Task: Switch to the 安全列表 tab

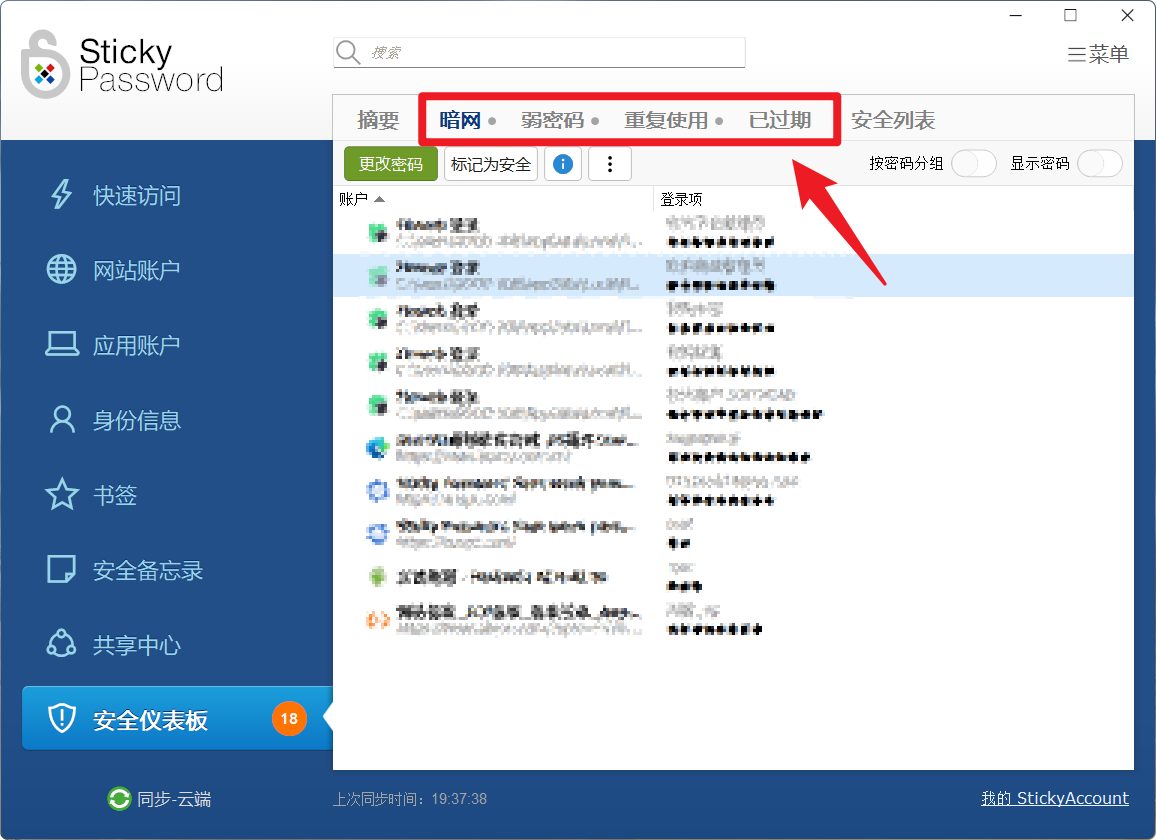Action: [893, 120]
